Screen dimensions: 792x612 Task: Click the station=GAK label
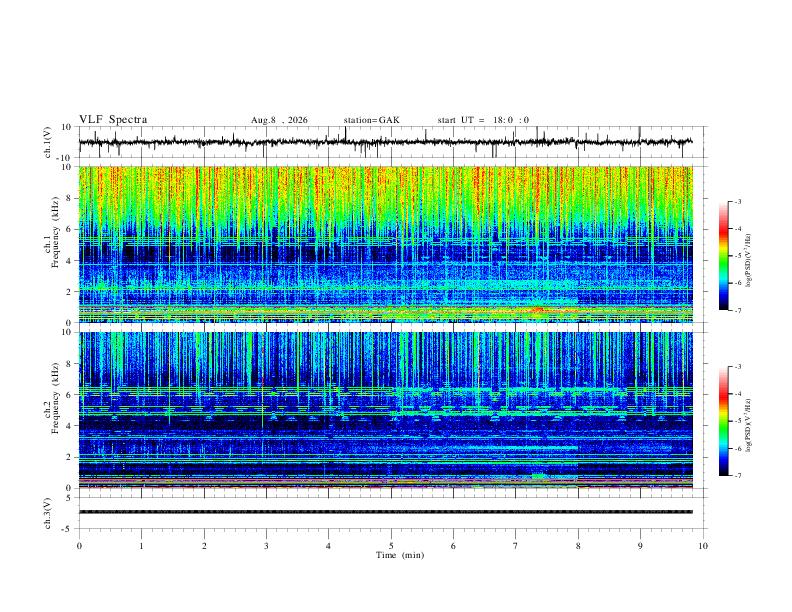tap(371, 120)
